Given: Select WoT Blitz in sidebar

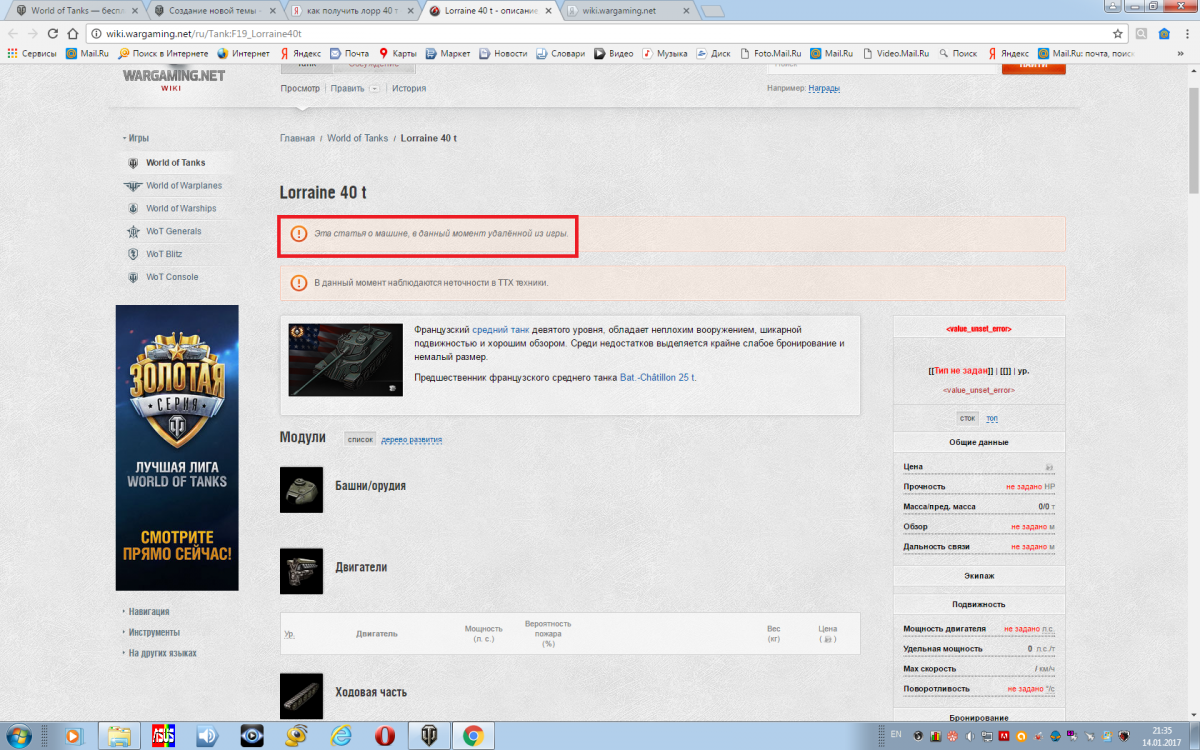Looking at the screenshot, I should [155, 255].
